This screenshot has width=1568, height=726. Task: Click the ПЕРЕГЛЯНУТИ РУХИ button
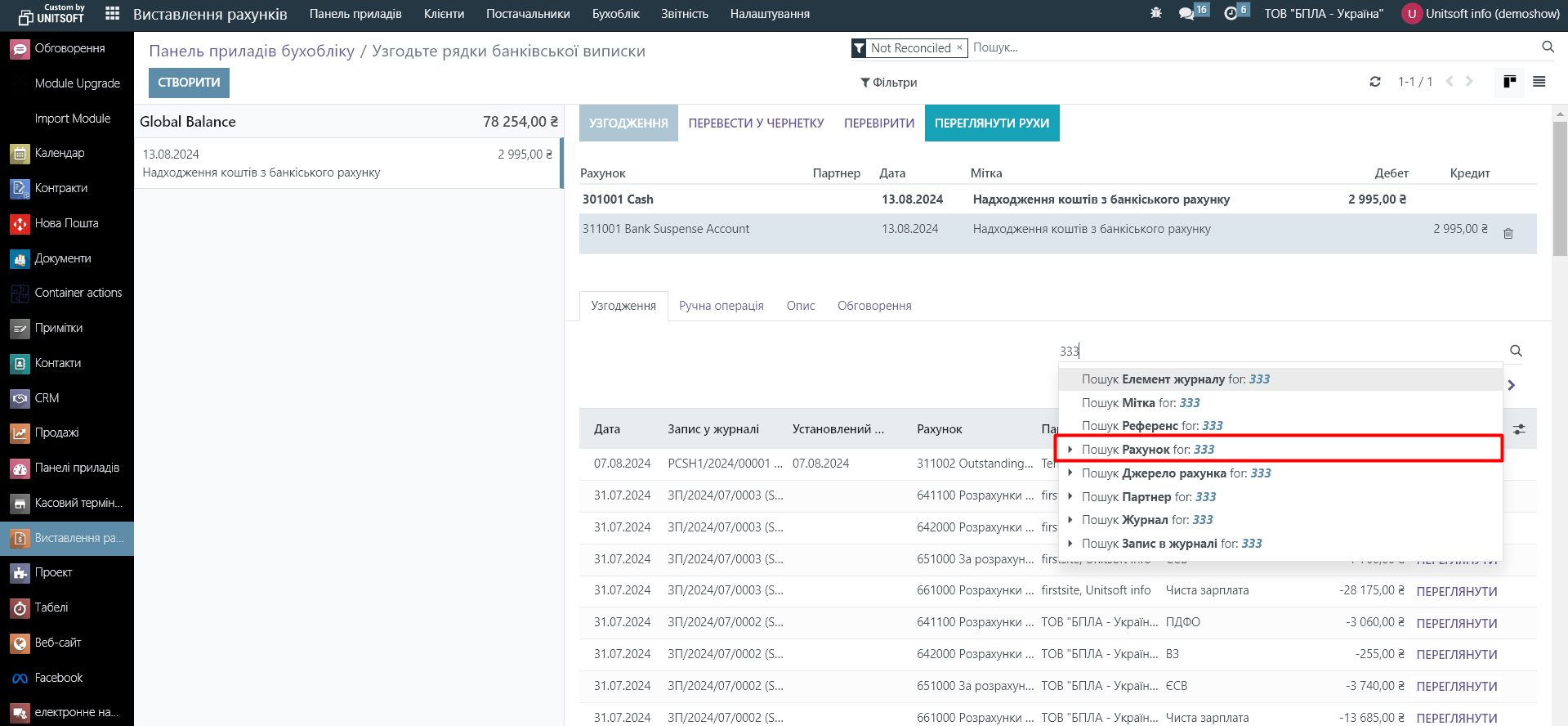[991, 123]
